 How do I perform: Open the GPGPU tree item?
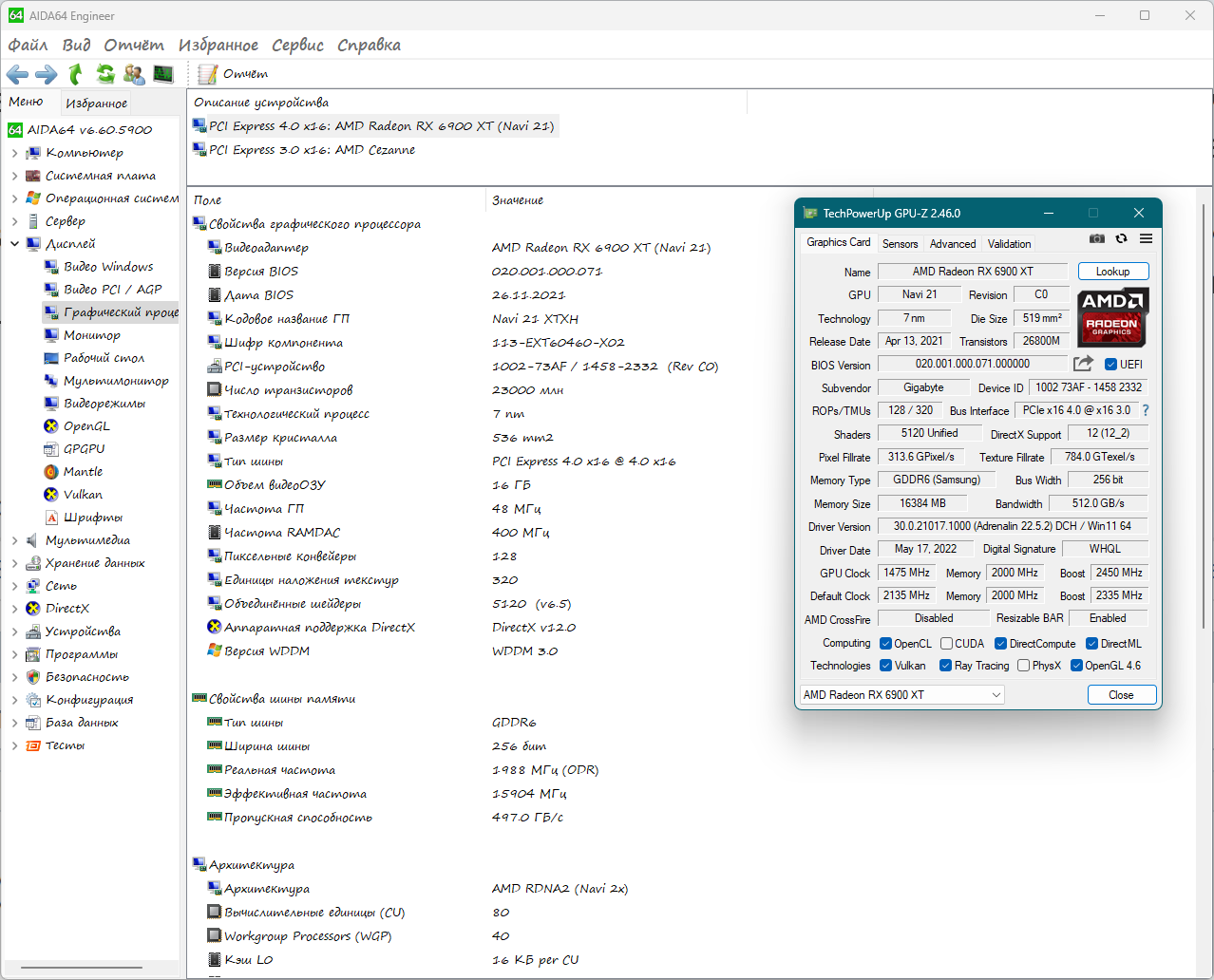[84, 449]
